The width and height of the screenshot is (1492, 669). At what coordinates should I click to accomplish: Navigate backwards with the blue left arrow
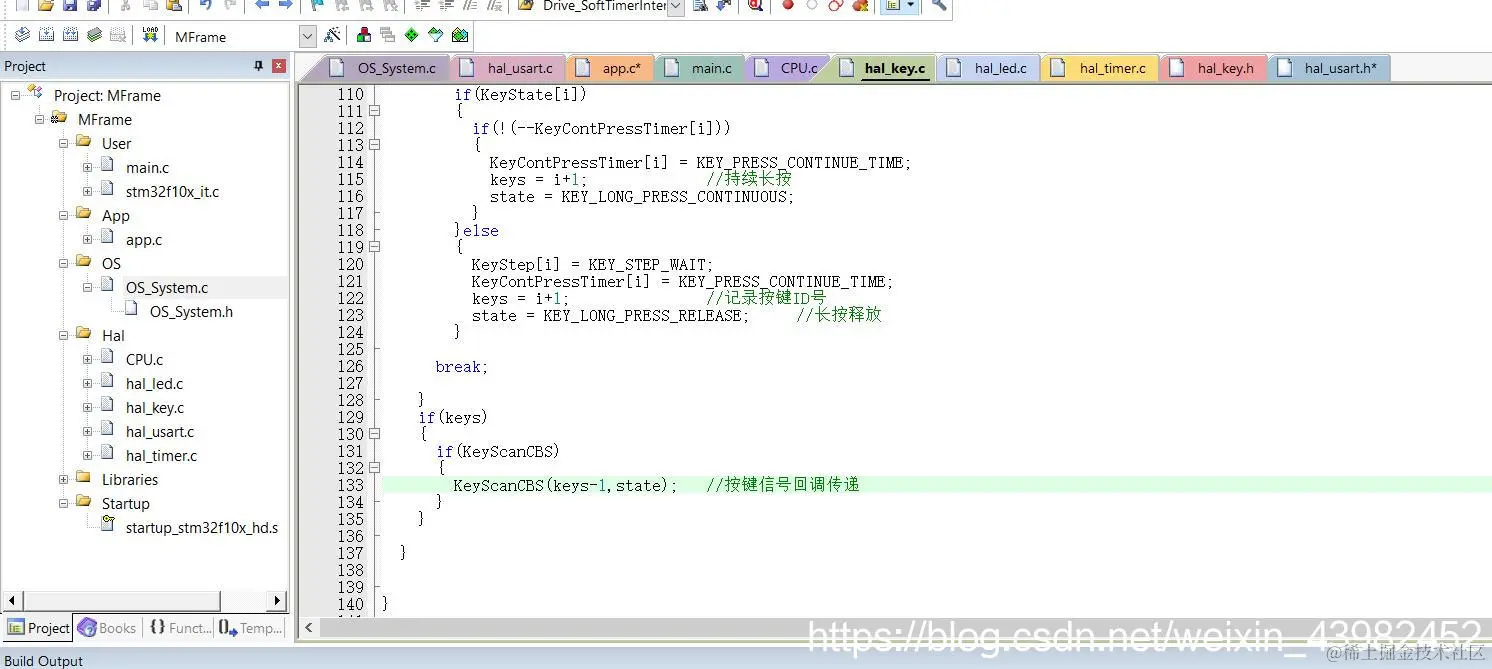pos(261,5)
